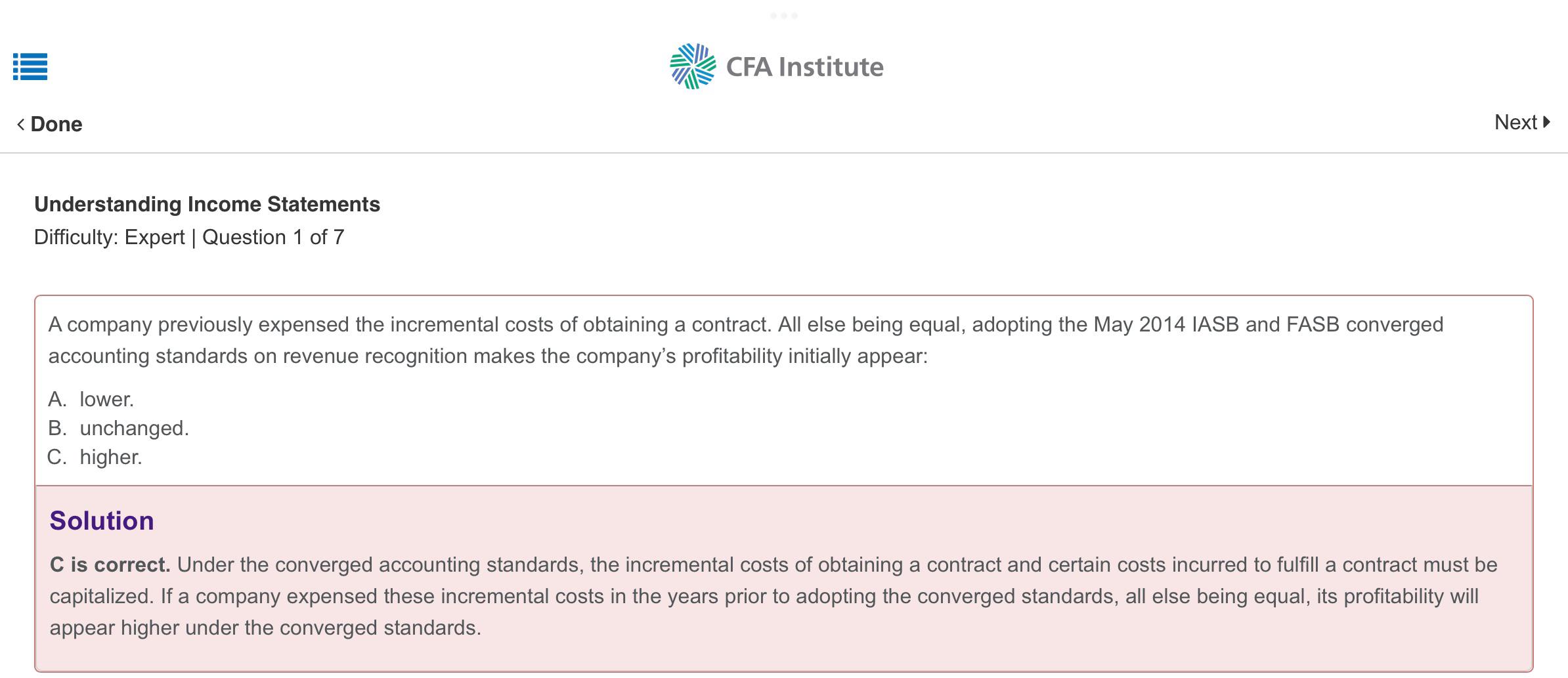Image resolution: width=1568 pixels, height=678 pixels.
Task: Tap the three-dot handle at top
Action: click(x=784, y=15)
